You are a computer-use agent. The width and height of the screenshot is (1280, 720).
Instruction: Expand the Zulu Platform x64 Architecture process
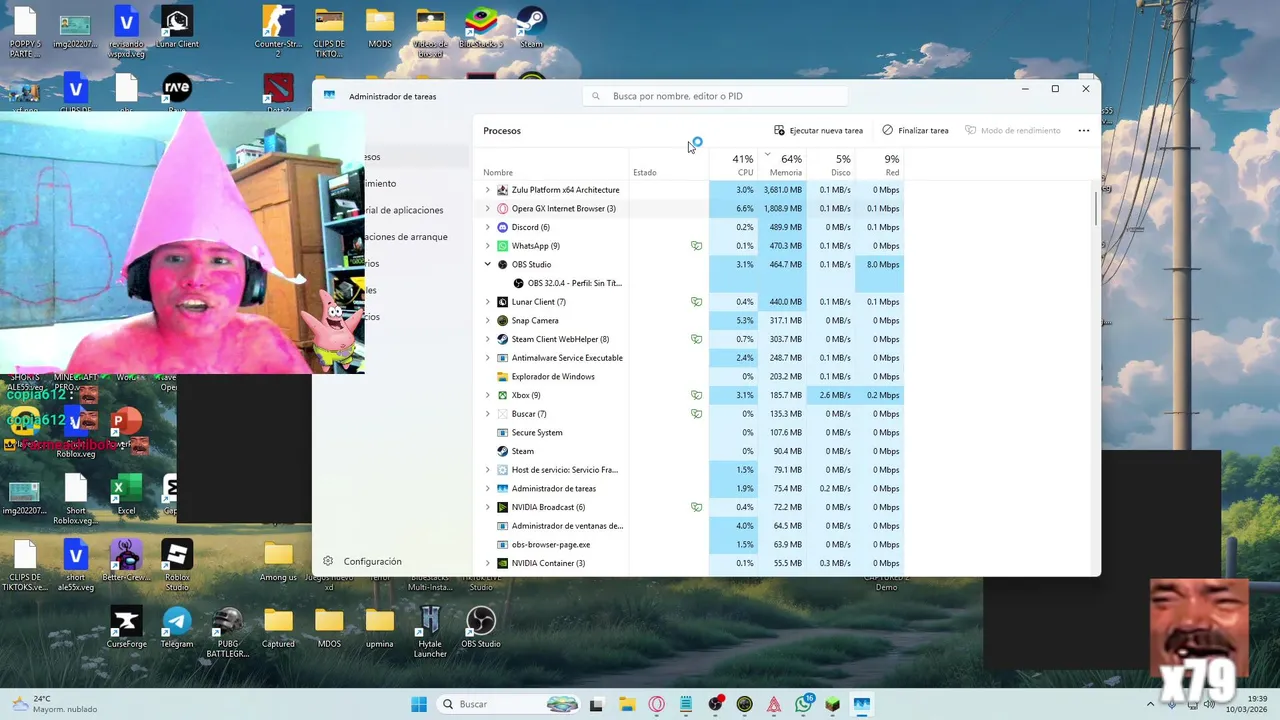(488, 190)
